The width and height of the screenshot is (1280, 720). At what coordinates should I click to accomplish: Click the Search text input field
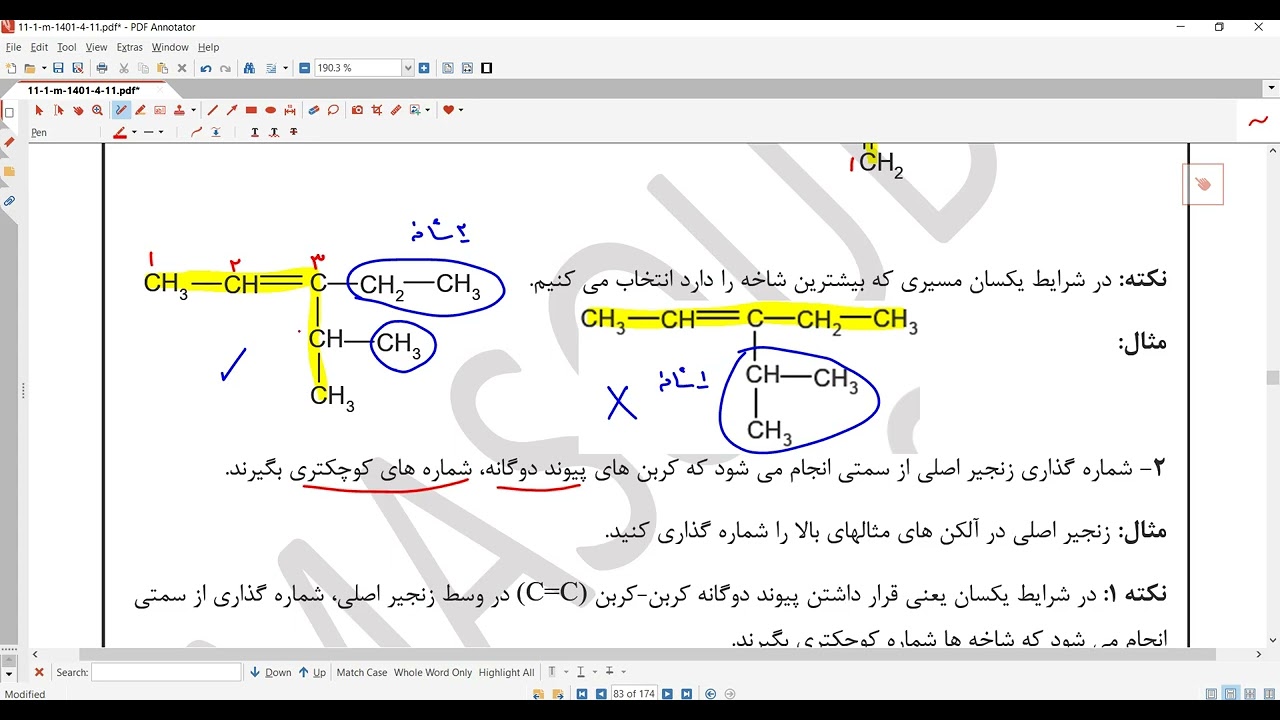pos(166,672)
